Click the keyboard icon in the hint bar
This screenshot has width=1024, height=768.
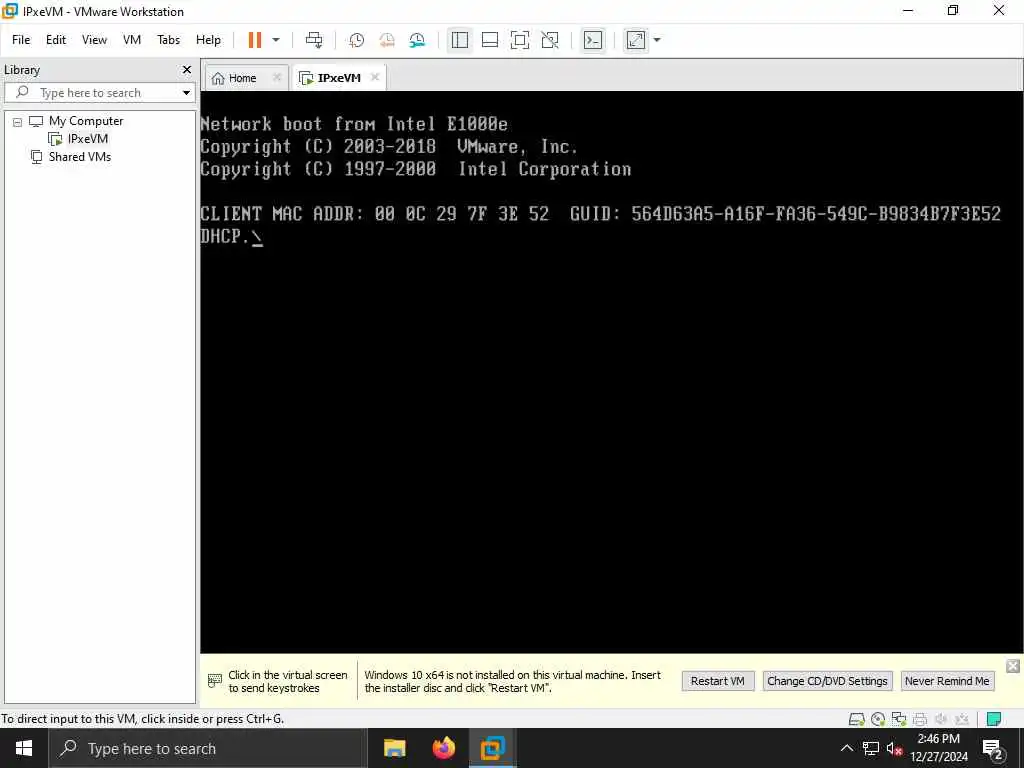point(214,680)
